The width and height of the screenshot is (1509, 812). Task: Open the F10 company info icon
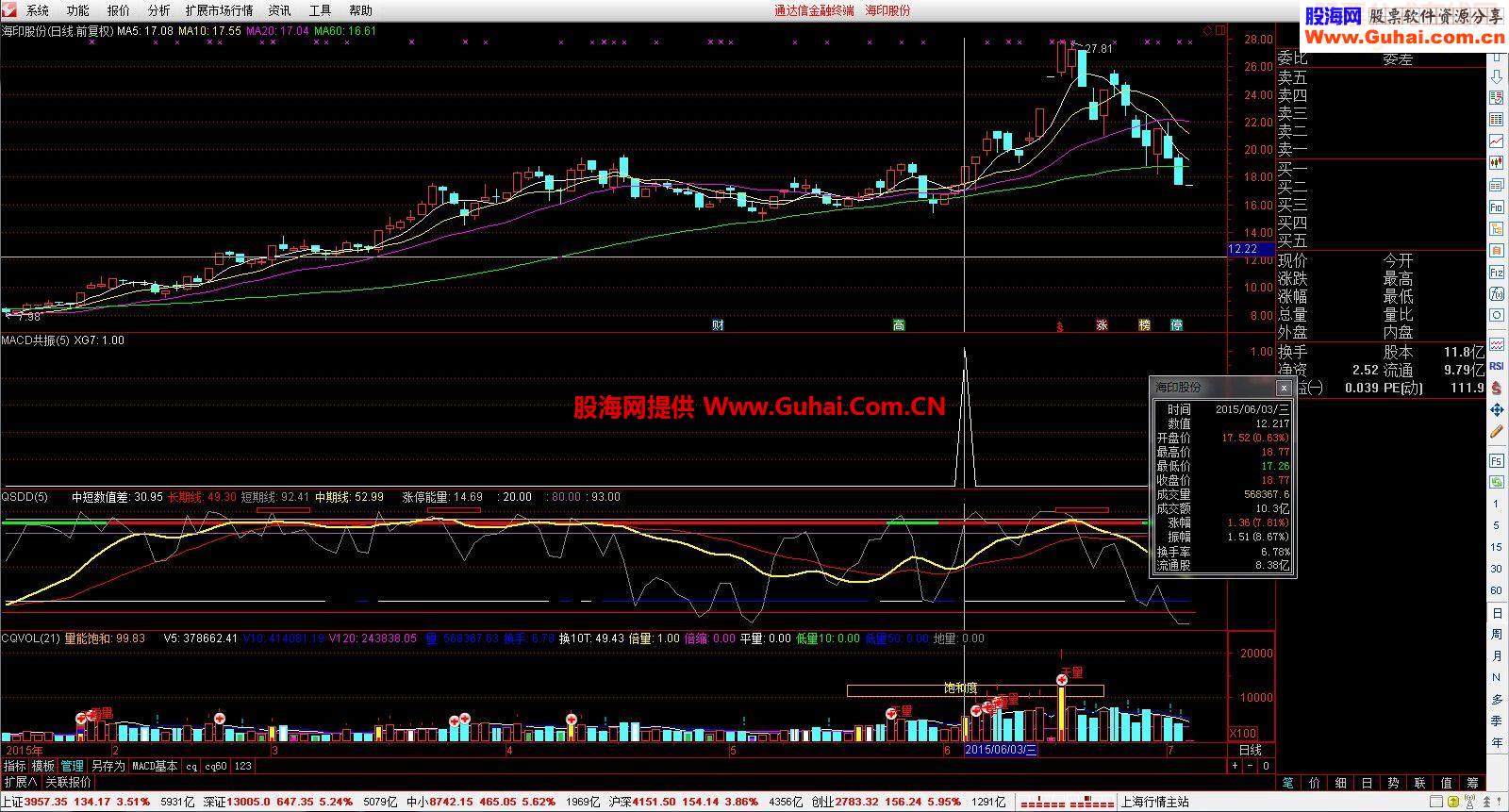1497,207
